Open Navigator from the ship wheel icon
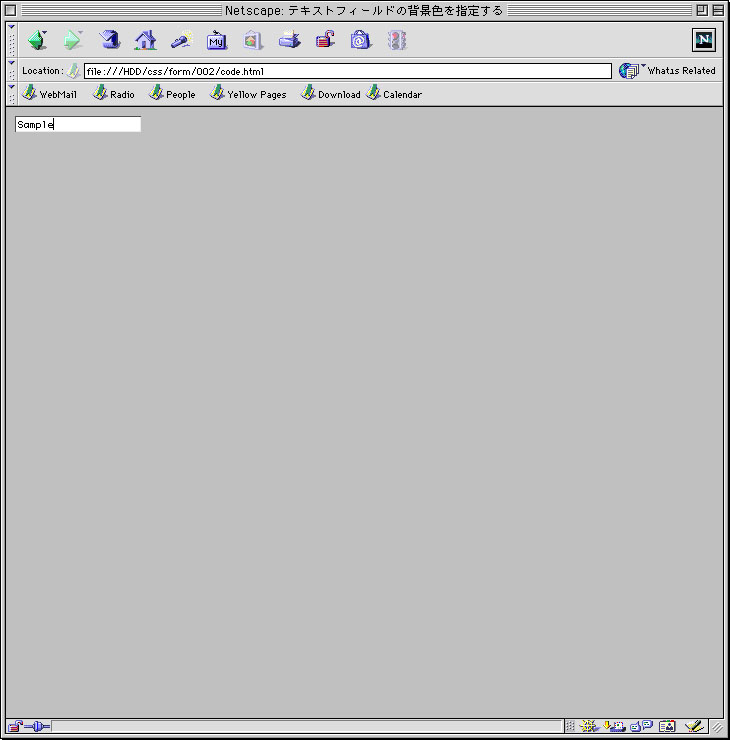The height and width of the screenshot is (740, 730). point(588,726)
